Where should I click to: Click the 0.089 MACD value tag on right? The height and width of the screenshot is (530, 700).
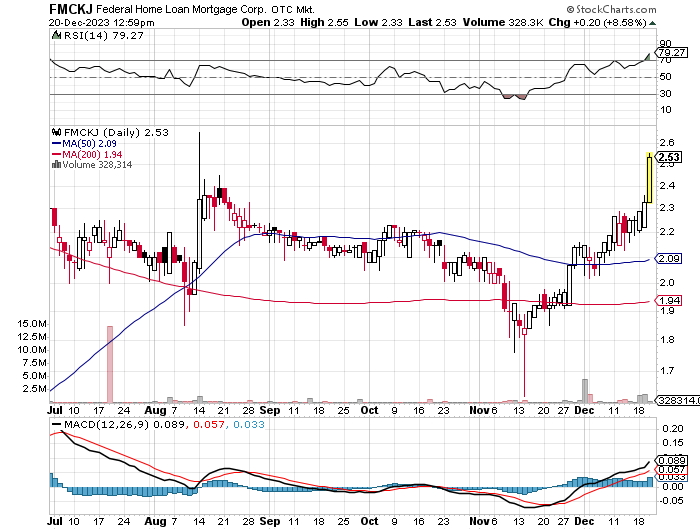[671, 460]
